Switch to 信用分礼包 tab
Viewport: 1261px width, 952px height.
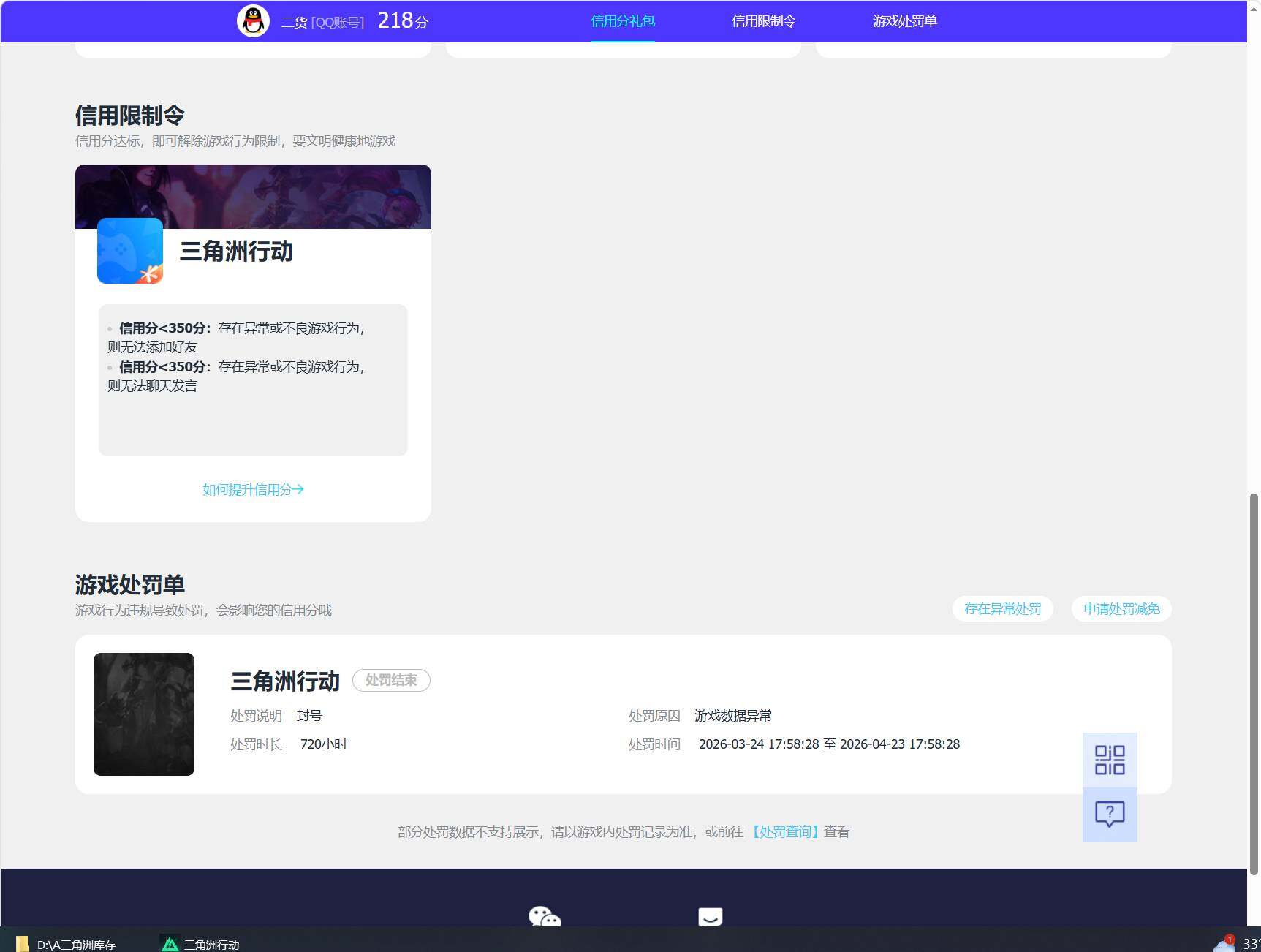pos(623,21)
